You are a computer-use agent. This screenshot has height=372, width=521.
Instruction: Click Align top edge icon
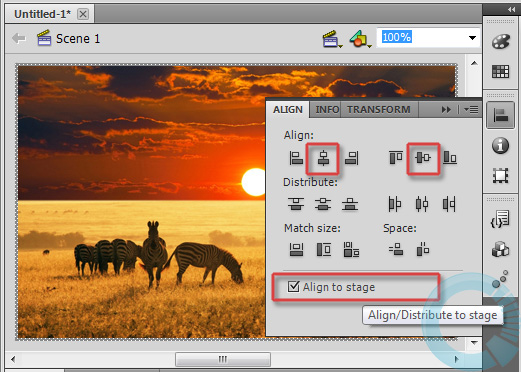click(x=396, y=158)
